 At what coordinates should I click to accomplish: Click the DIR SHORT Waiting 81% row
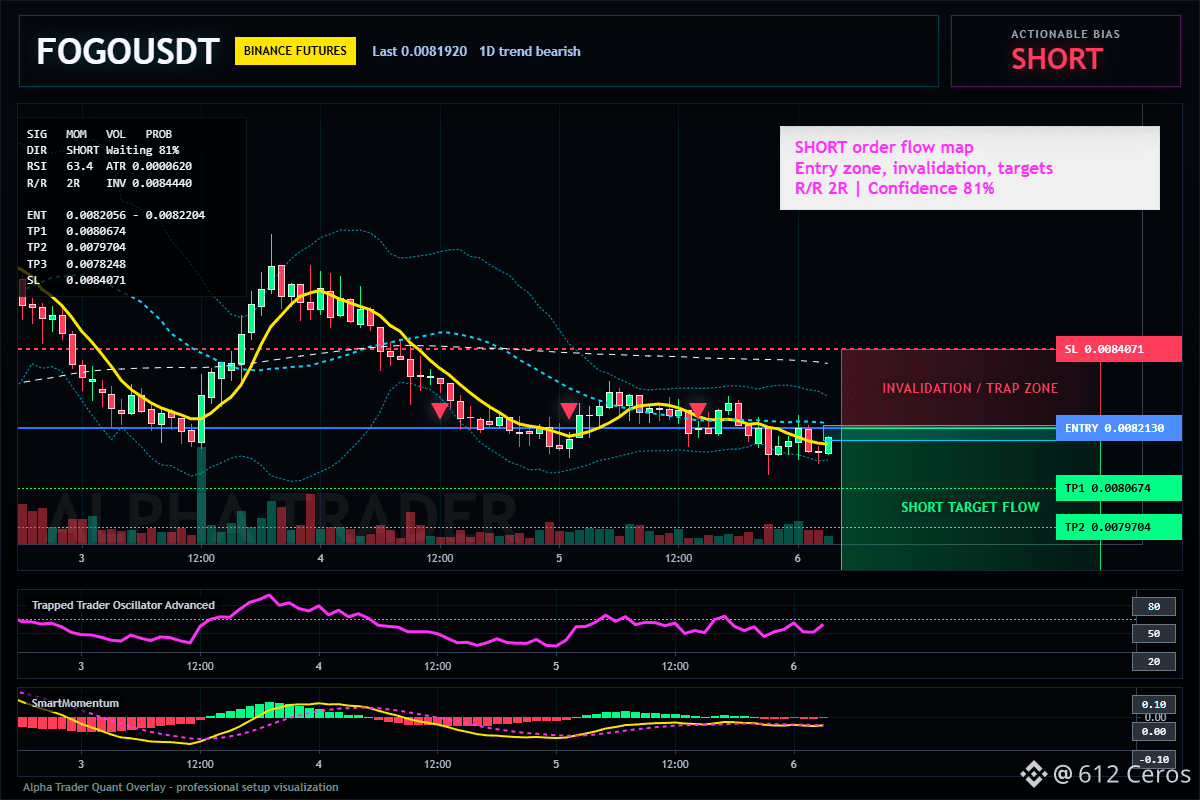(103, 149)
